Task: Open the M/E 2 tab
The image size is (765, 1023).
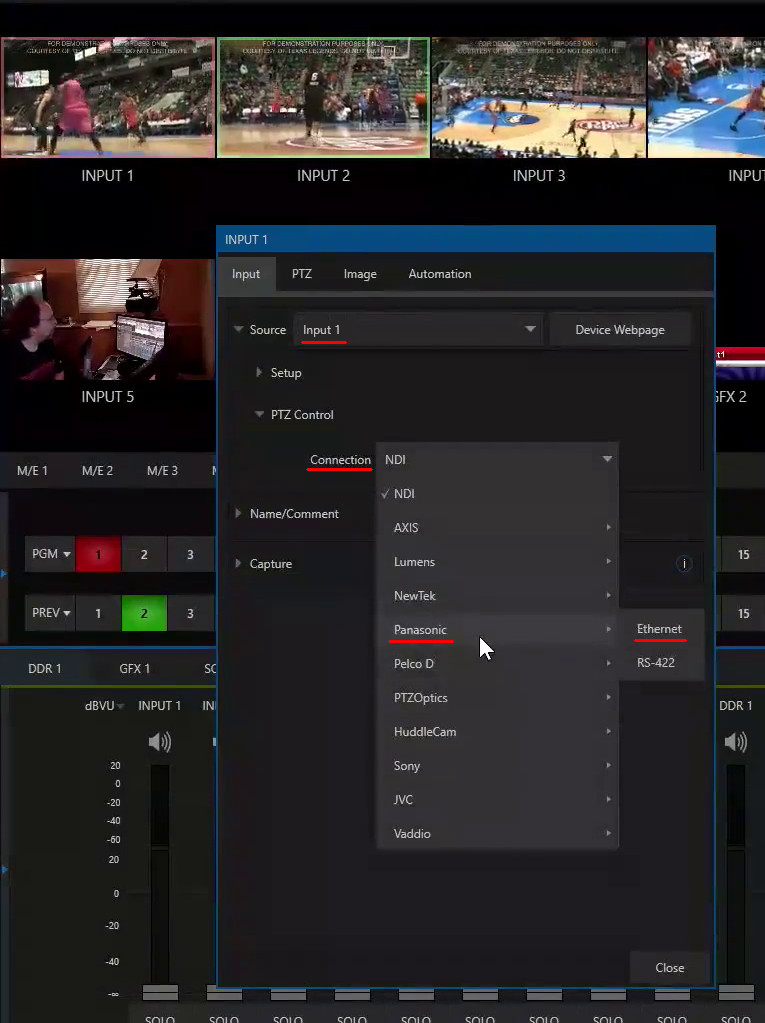Action: click(97, 470)
